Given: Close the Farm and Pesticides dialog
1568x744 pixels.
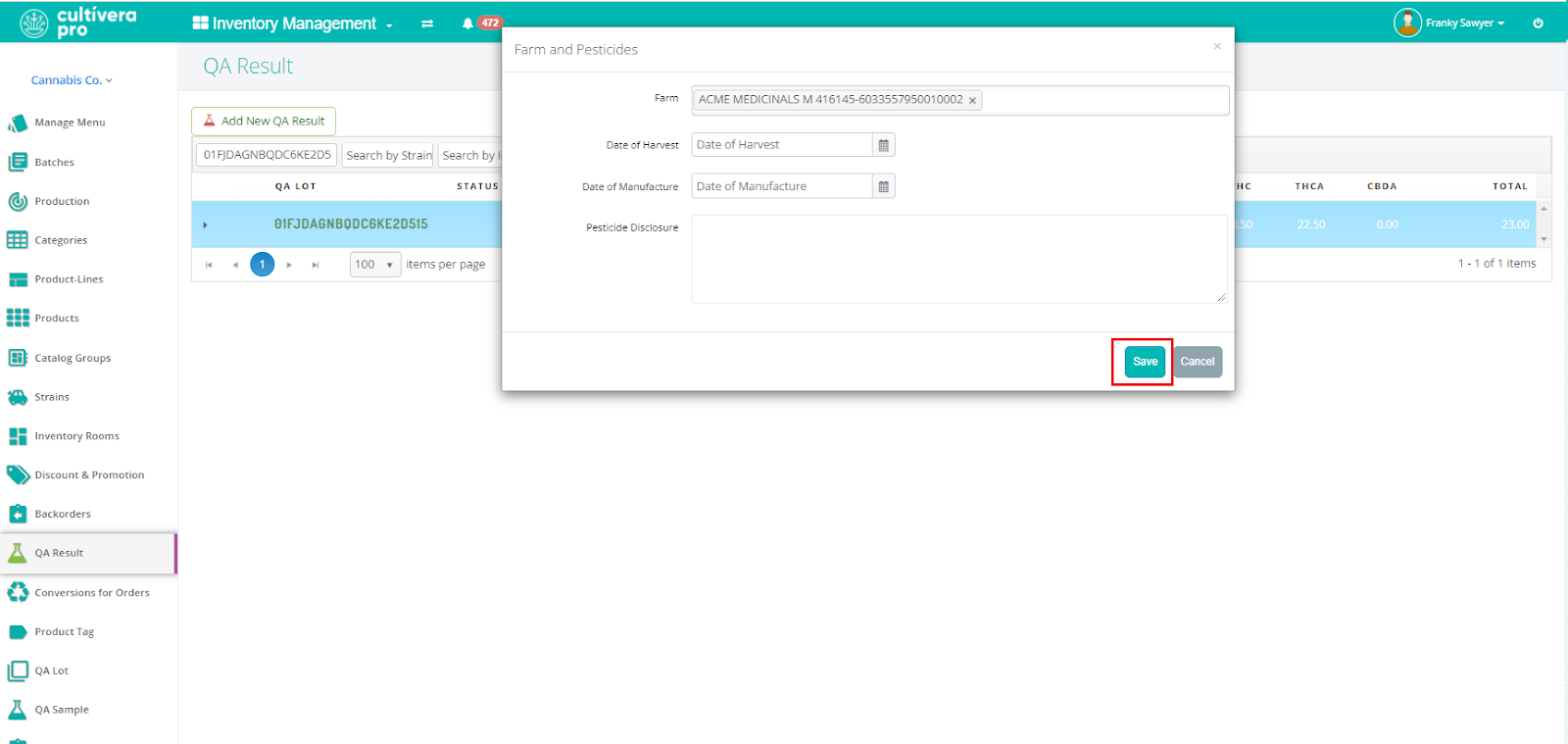Looking at the screenshot, I should 1217,46.
